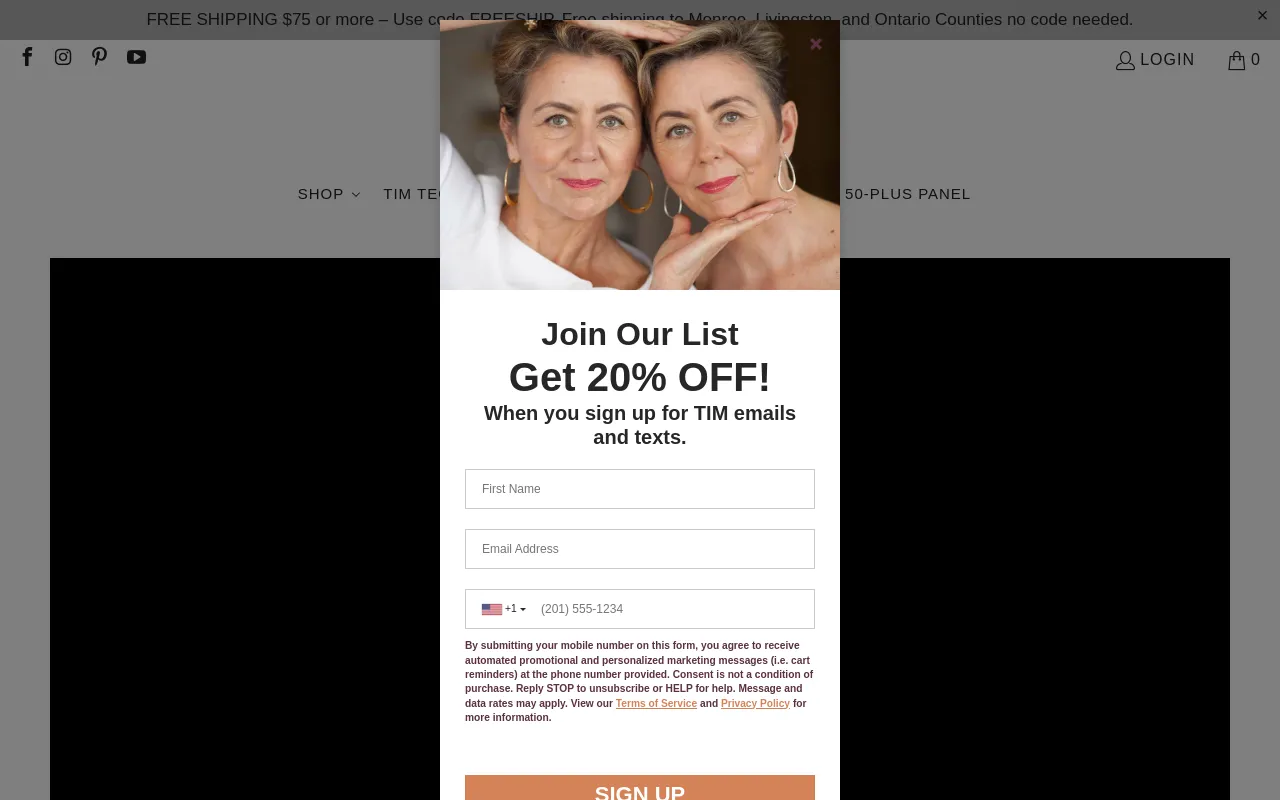Open the Instagram social icon
Viewport: 1280px width, 800px height.
[63, 57]
